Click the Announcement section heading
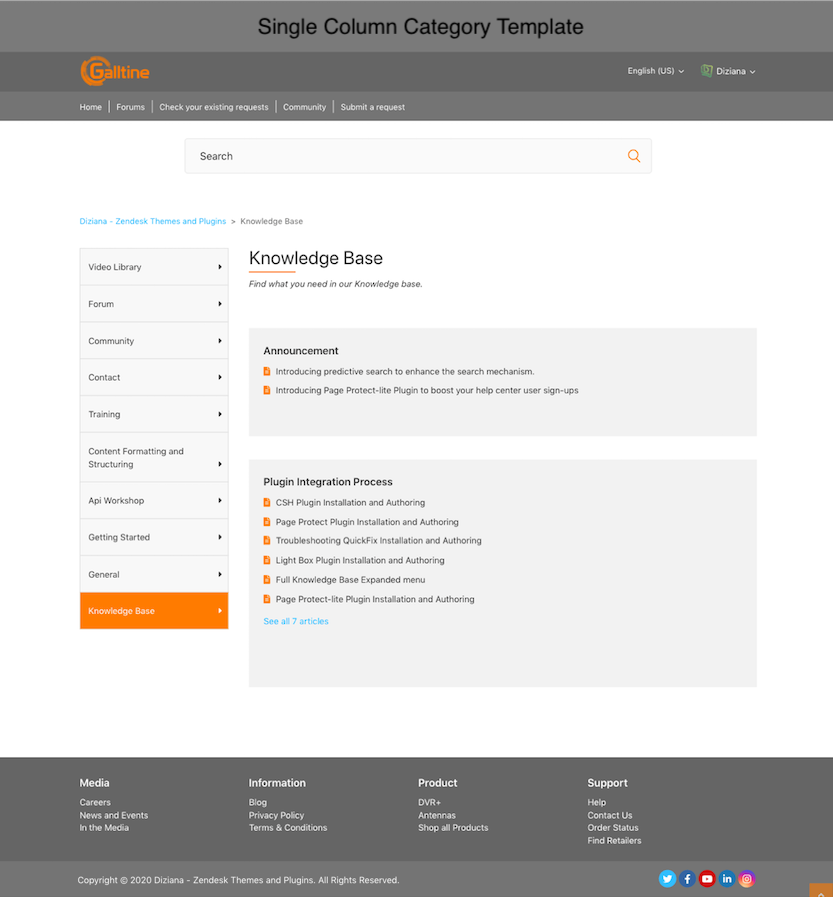This screenshot has height=897, width=833. point(301,351)
